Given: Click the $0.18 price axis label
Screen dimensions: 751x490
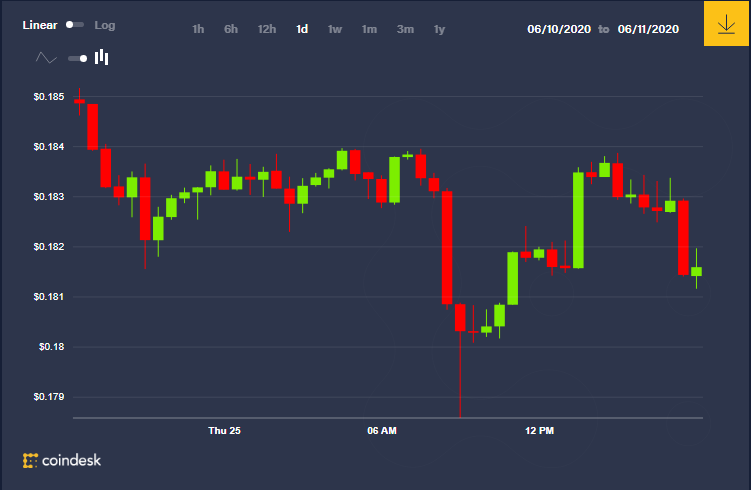Looking at the screenshot, I should [x=51, y=347].
